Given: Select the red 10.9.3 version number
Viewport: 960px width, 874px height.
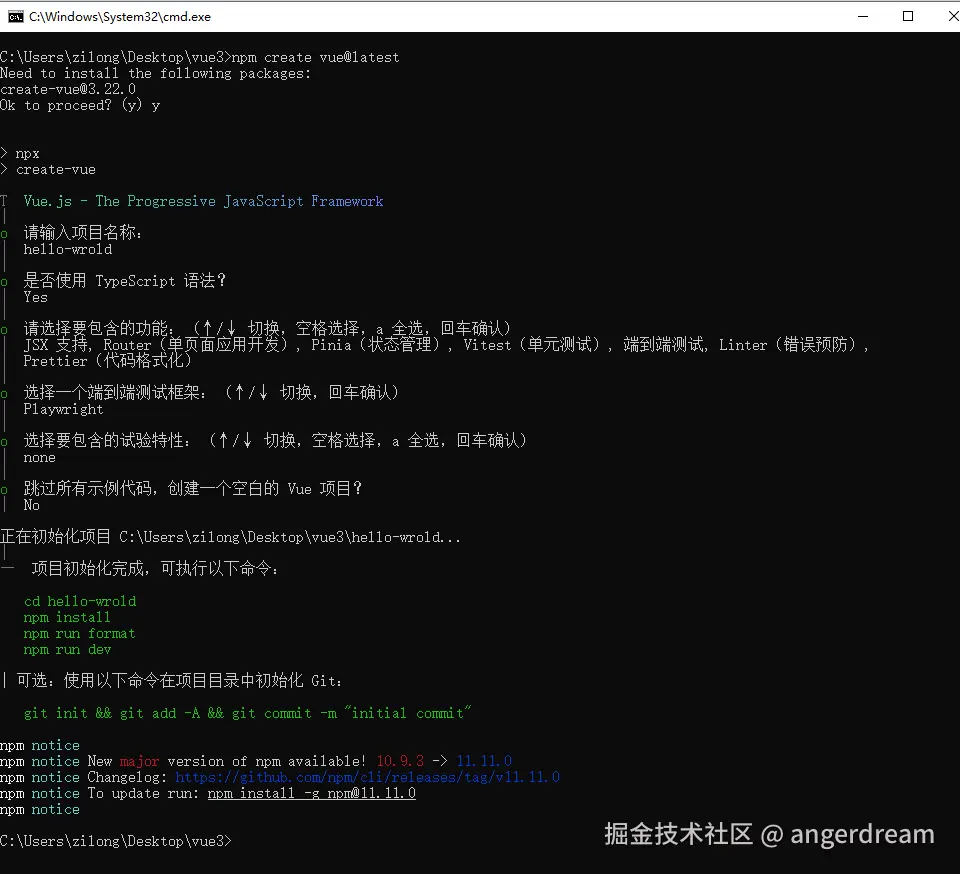Looking at the screenshot, I should pos(399,761).
